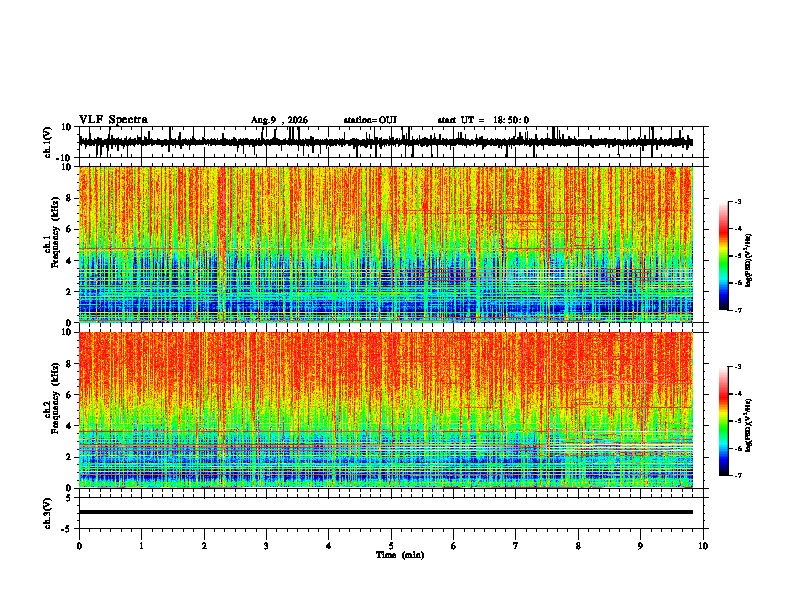Click time-axis tick label "6"
This screenshot has height=612, width=792.
click(x=454, y=546)
